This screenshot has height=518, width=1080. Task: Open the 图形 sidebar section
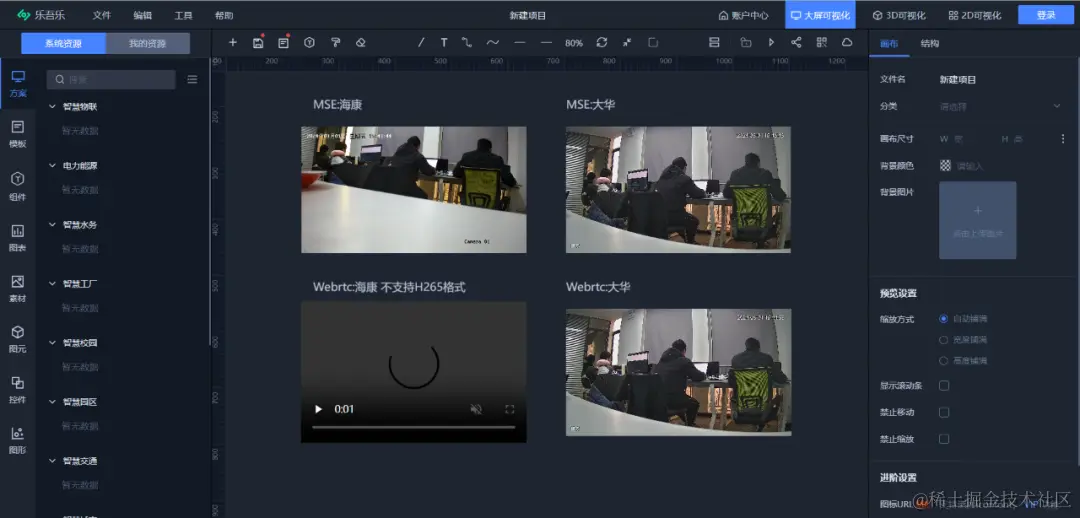(18, 441)
